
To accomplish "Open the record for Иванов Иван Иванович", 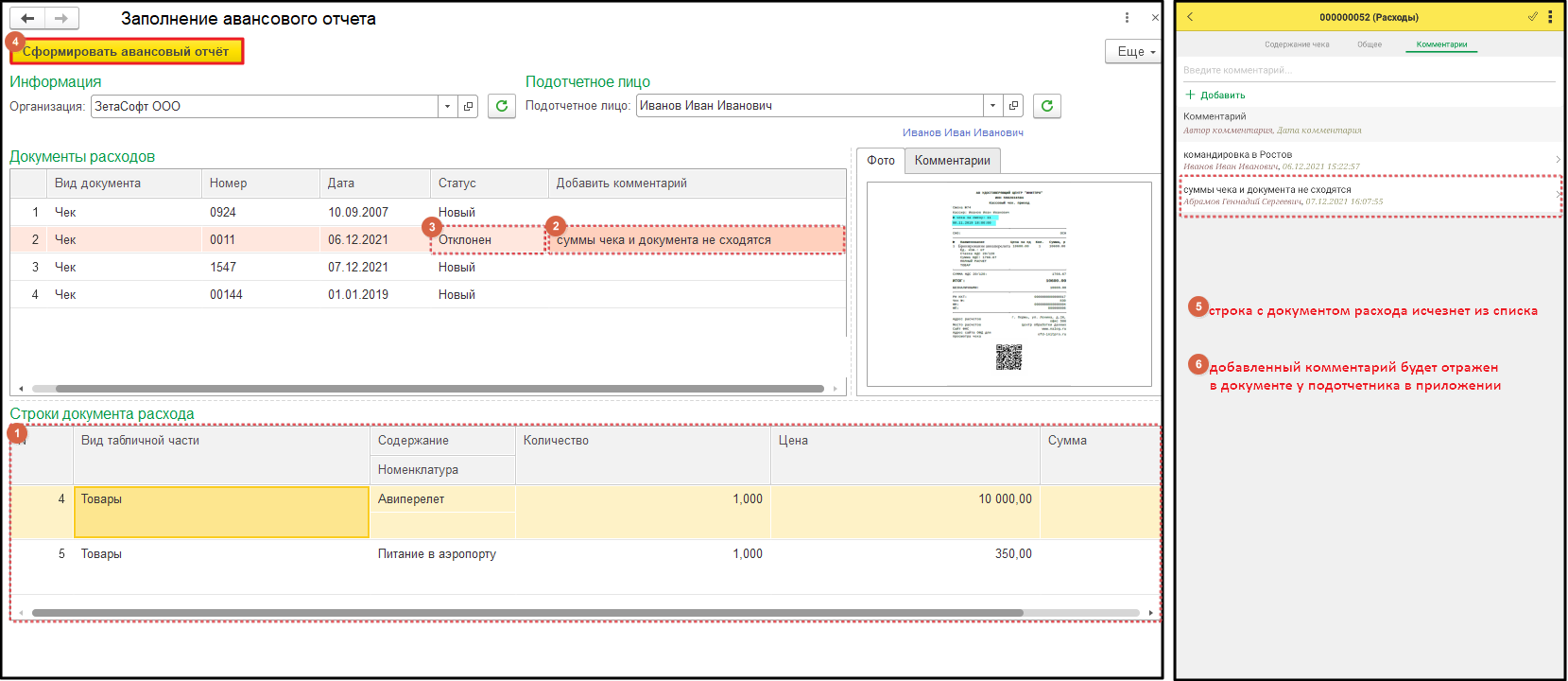I will point(1013,106).
